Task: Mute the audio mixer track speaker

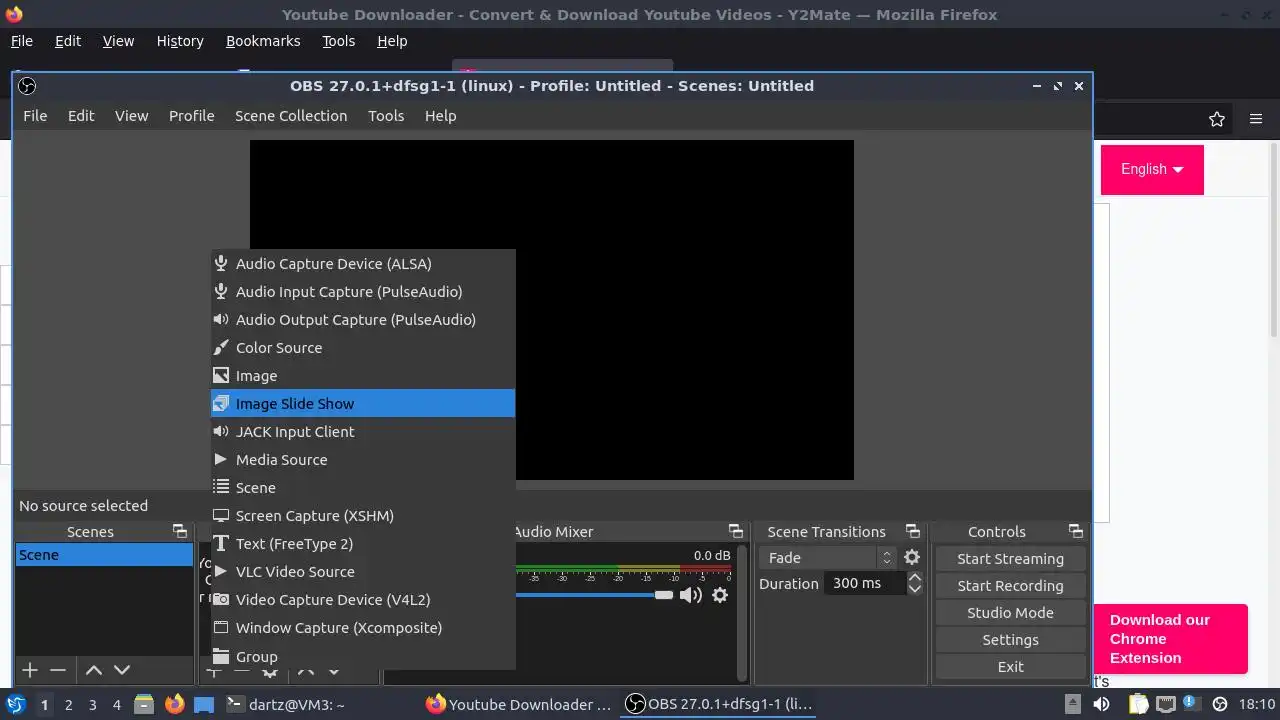Action: pos(690,595)
